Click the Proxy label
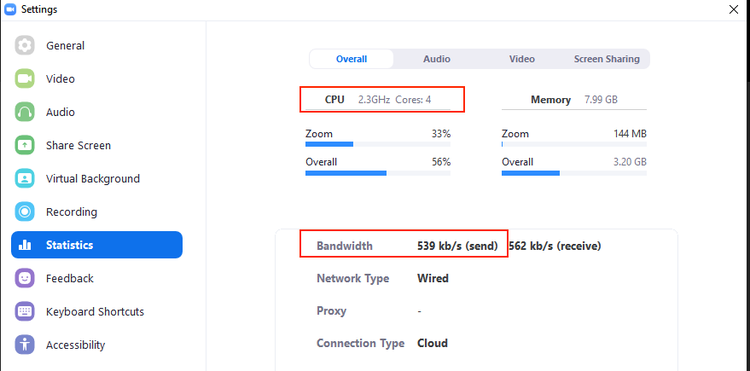This screenshot has width=750, height=371. [331, 311]
